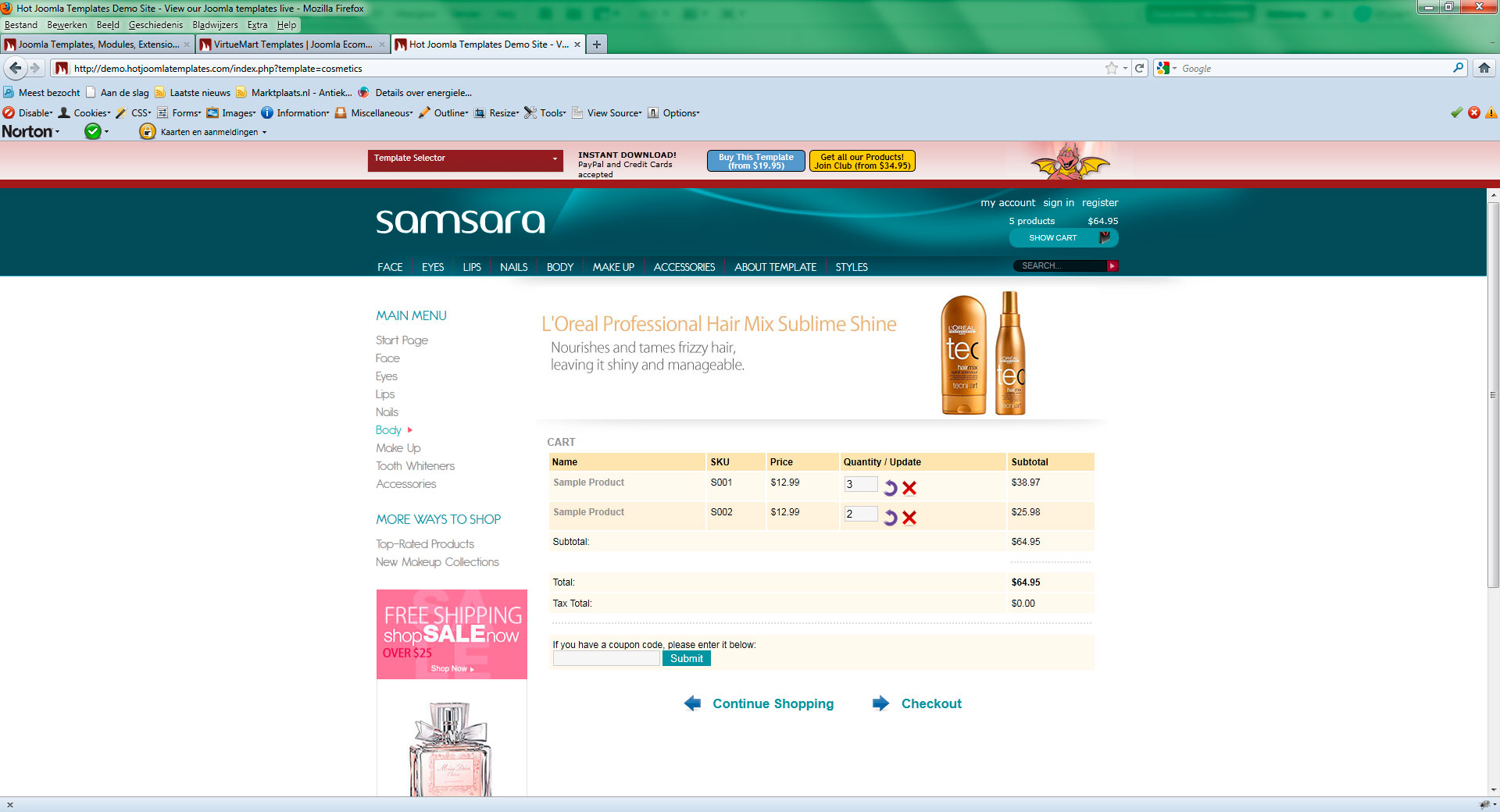The height and width of the screenshot is (812, 1500).
Task: Close the bottom bar with its X
Action: (x=9, y=805)
